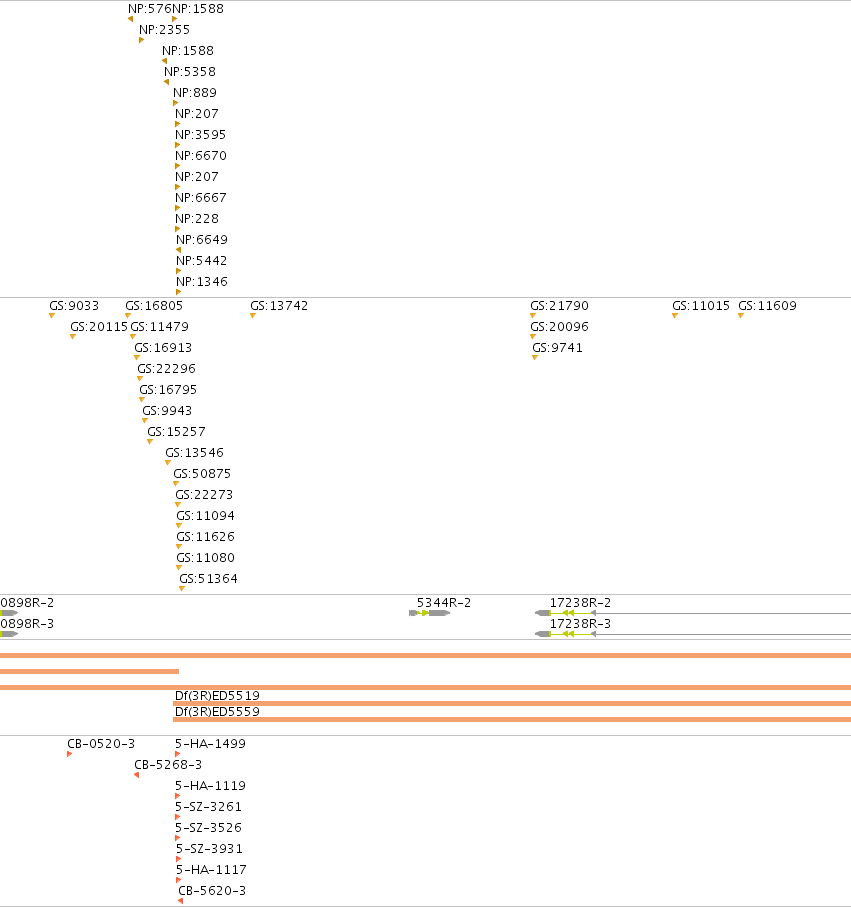This screenshot has height=907, width=851.
Task: Click the triangle marker under GS:11015
Action: coord(675,316)
